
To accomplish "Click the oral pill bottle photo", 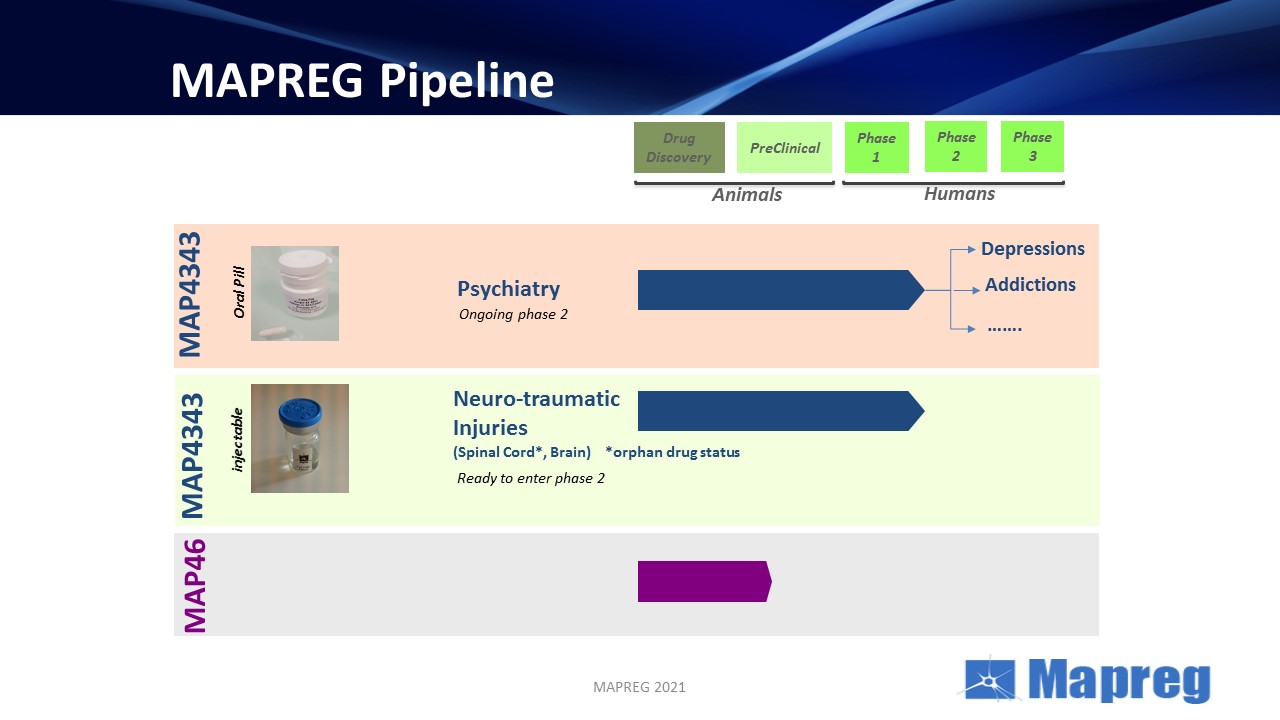I will click(295, 294).
